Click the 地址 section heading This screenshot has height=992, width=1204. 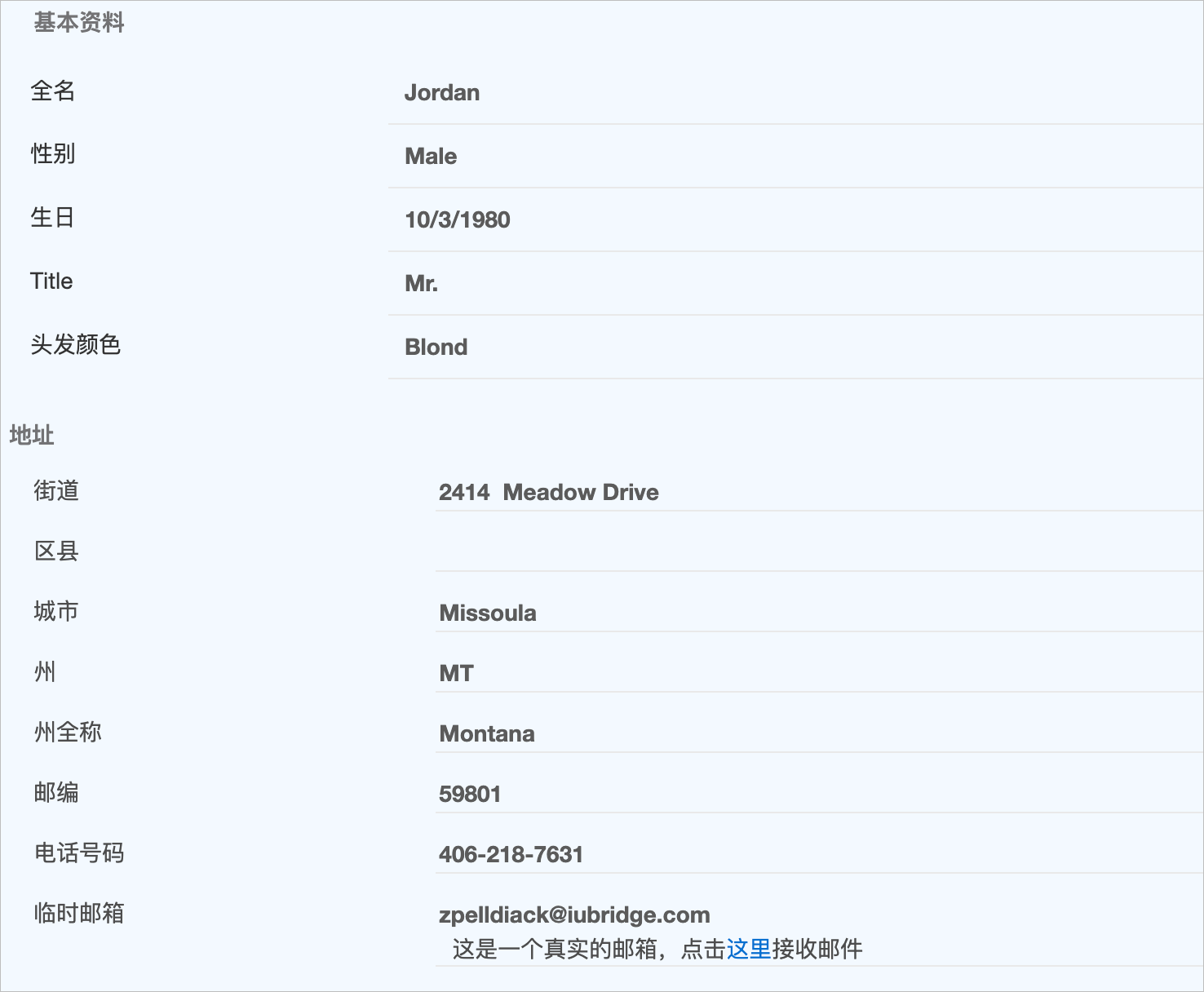click(32, 436)
